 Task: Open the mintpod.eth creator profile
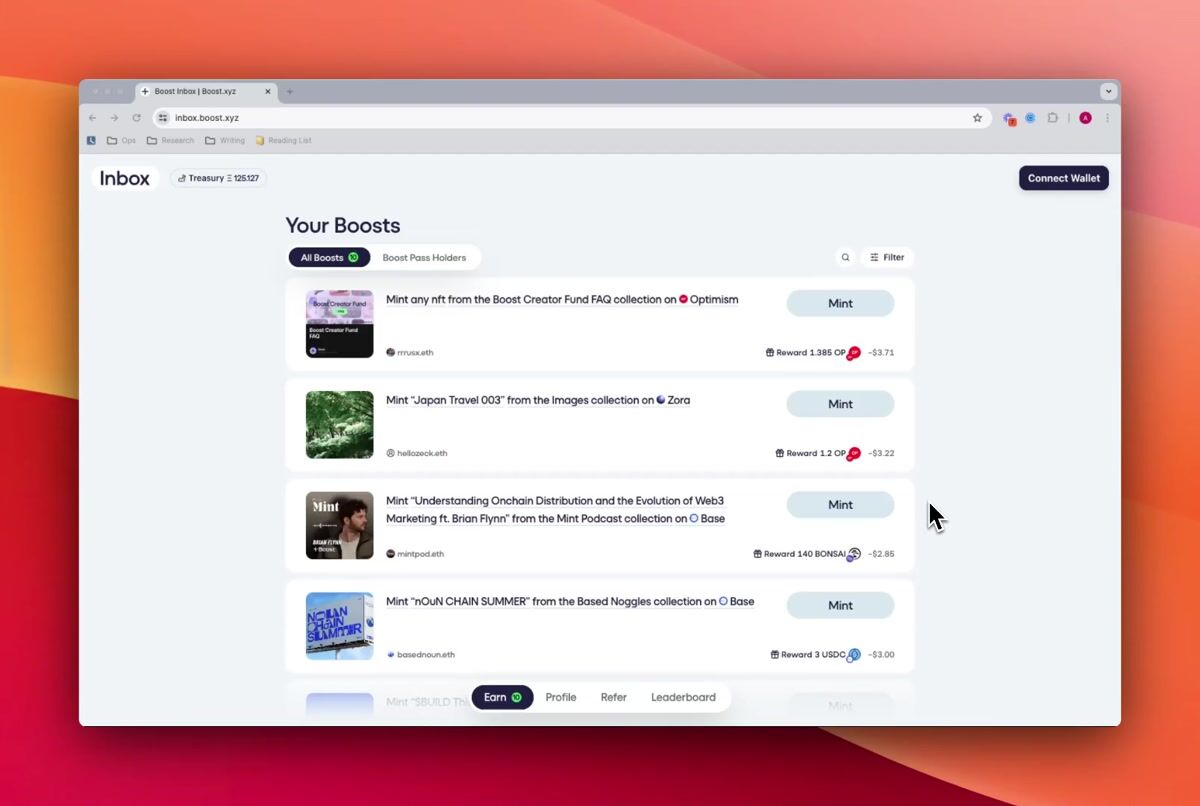click(x=415, y=554)
